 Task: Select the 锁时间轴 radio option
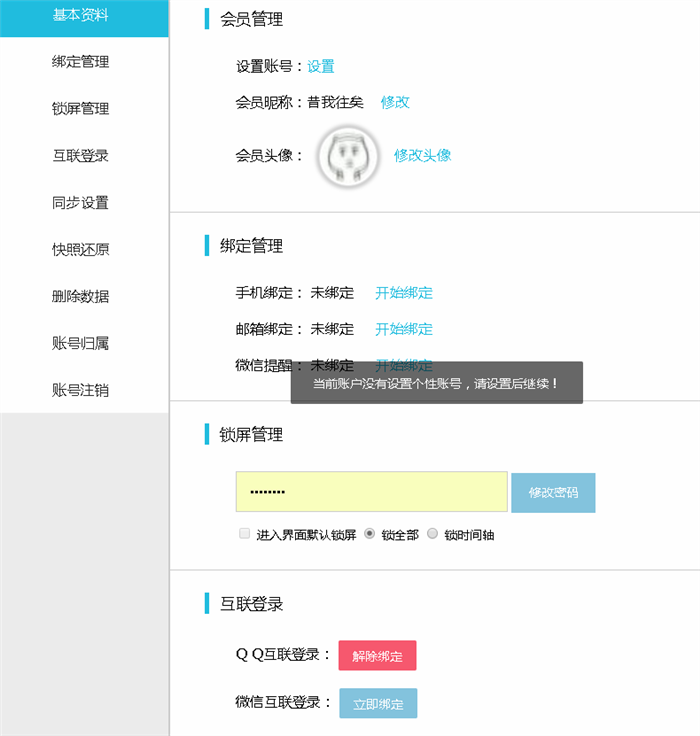(433, 534)
